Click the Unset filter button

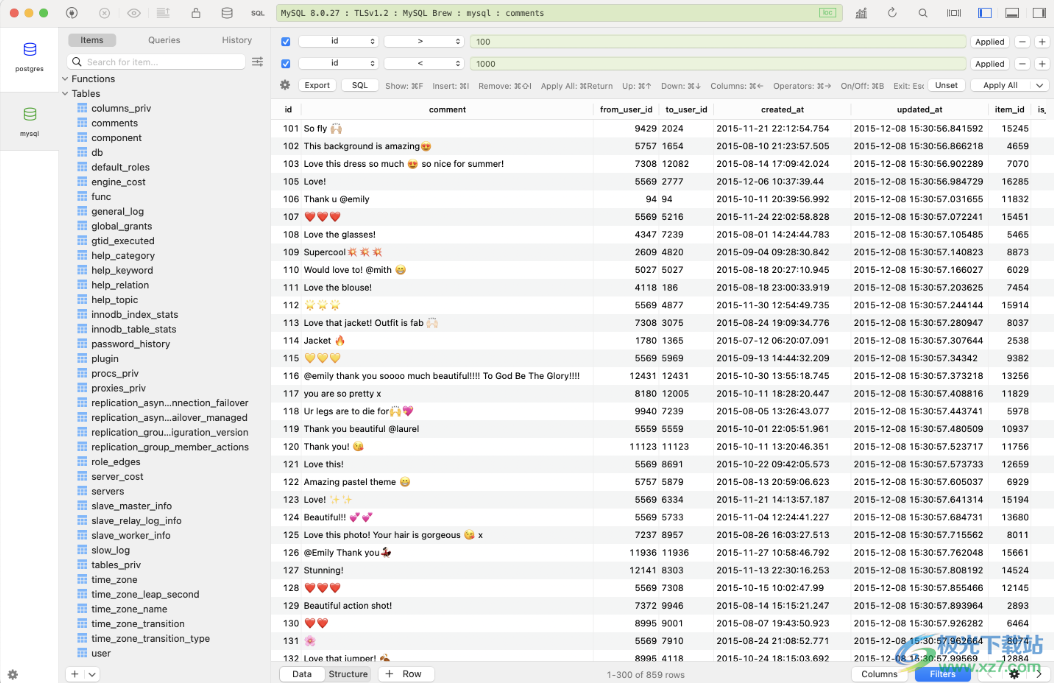pyautogui.click(x=946, y=86)
